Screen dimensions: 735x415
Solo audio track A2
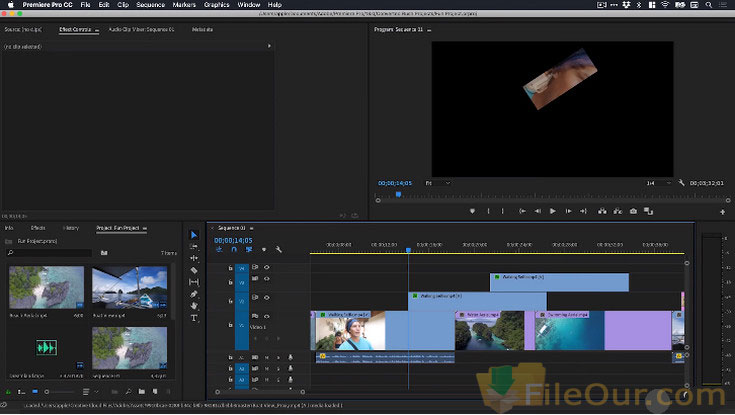(278, 369)
